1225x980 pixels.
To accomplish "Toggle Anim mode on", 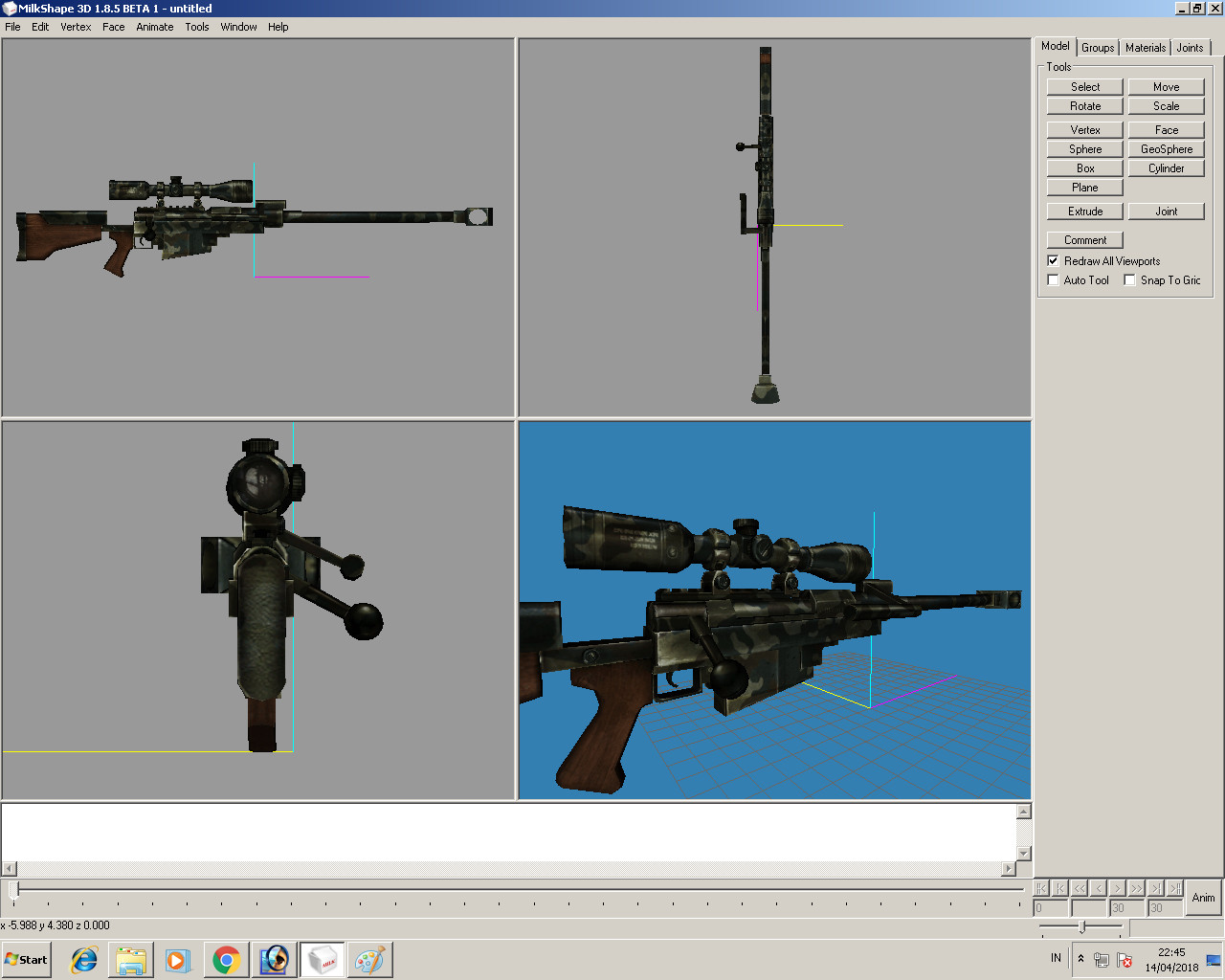I will pyautogui.click(x=1202, y=898).
